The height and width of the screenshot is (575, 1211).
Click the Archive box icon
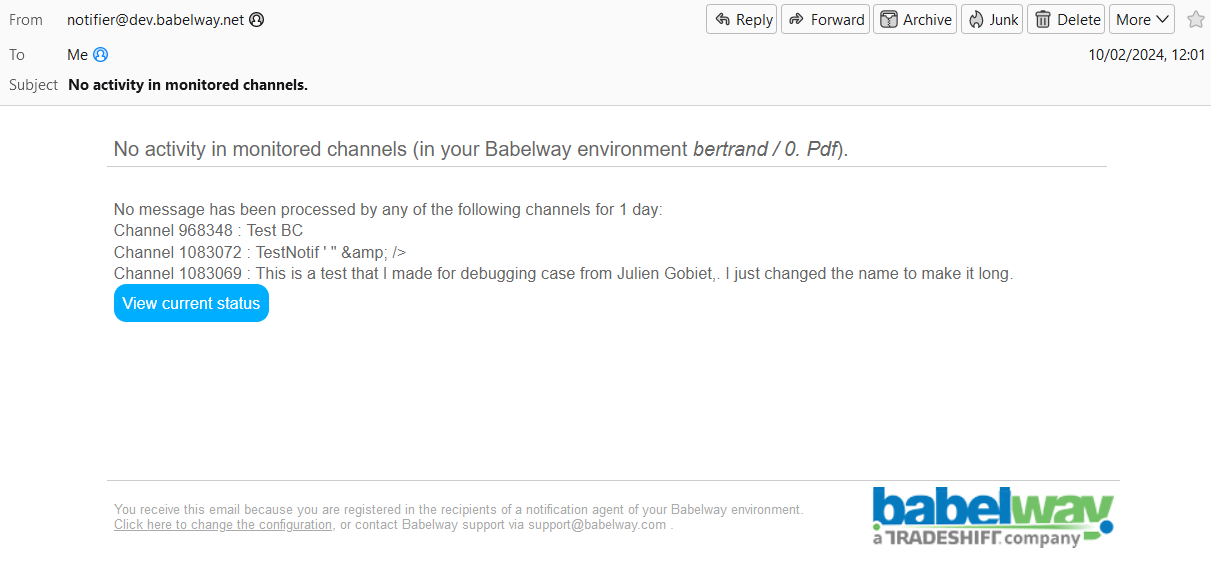[x=889, y=19]
